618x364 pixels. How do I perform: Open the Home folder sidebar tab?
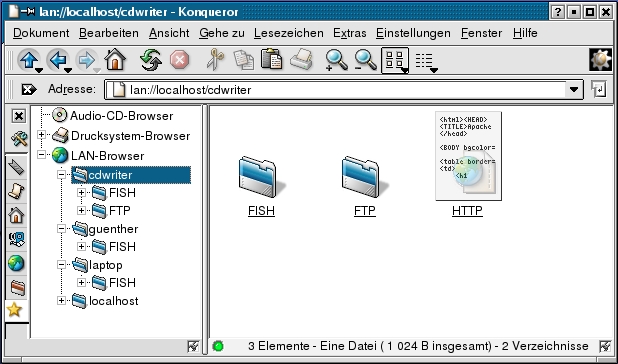(16, 215)
